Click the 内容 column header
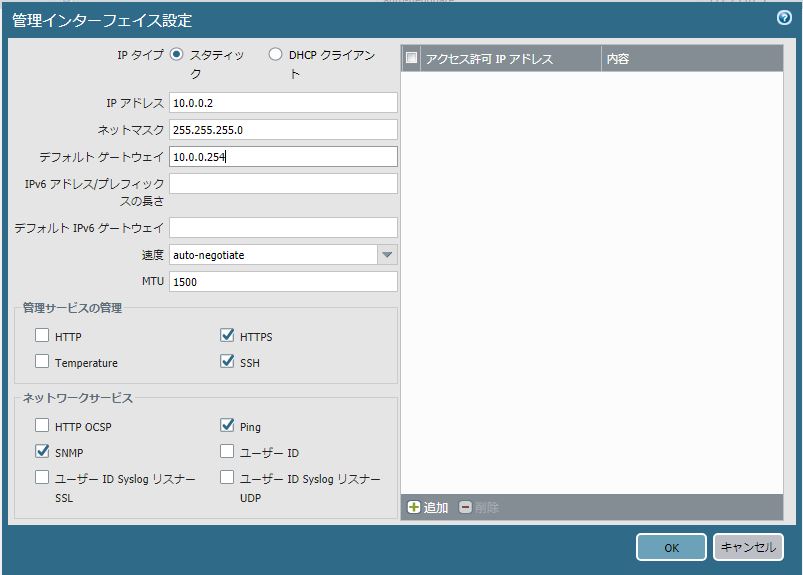This screenshot has width=803, height=575. pos(690,59)
